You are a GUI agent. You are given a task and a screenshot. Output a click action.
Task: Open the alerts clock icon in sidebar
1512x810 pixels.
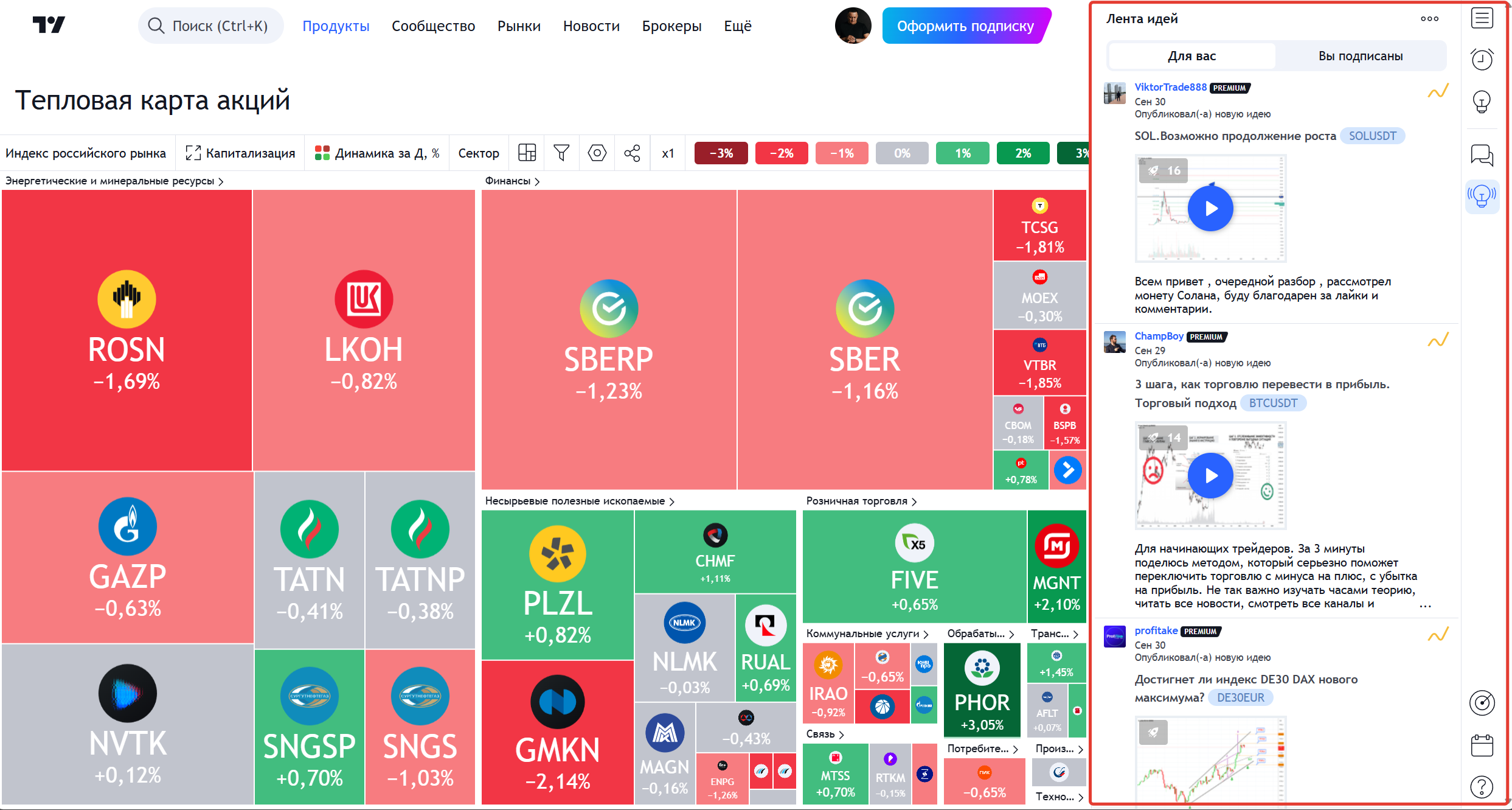point(1482,59)
